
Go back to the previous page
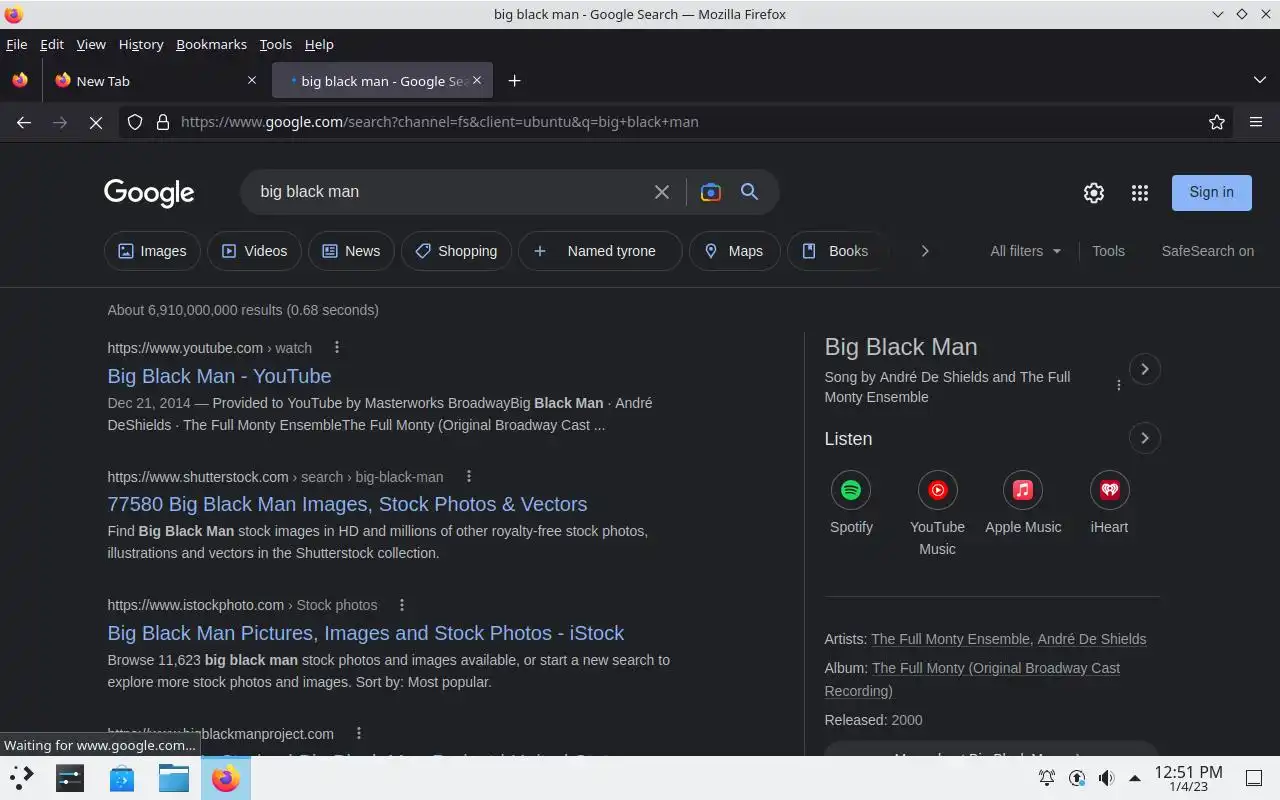tap(24, 122)
